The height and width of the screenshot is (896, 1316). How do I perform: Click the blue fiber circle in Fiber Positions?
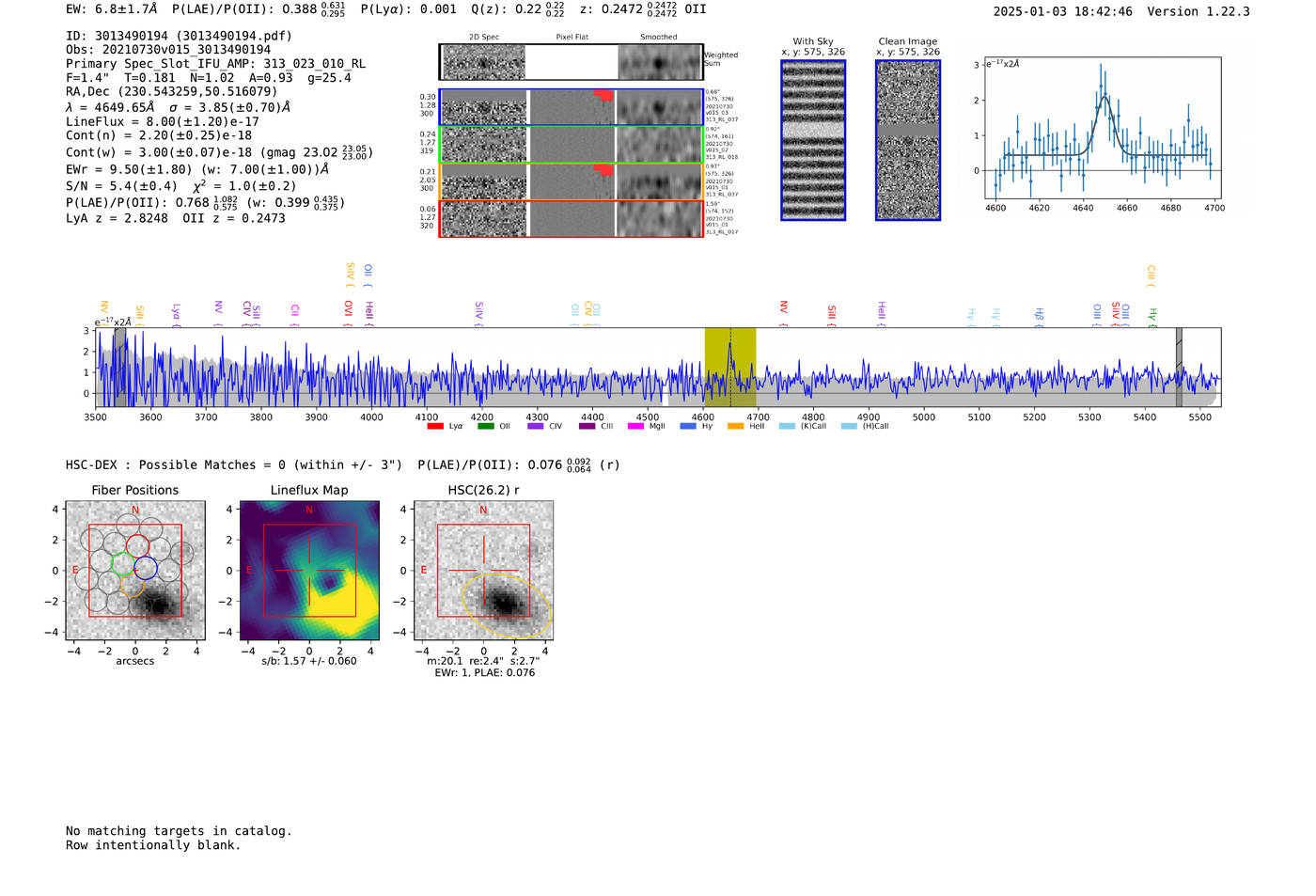coord(146,568)
